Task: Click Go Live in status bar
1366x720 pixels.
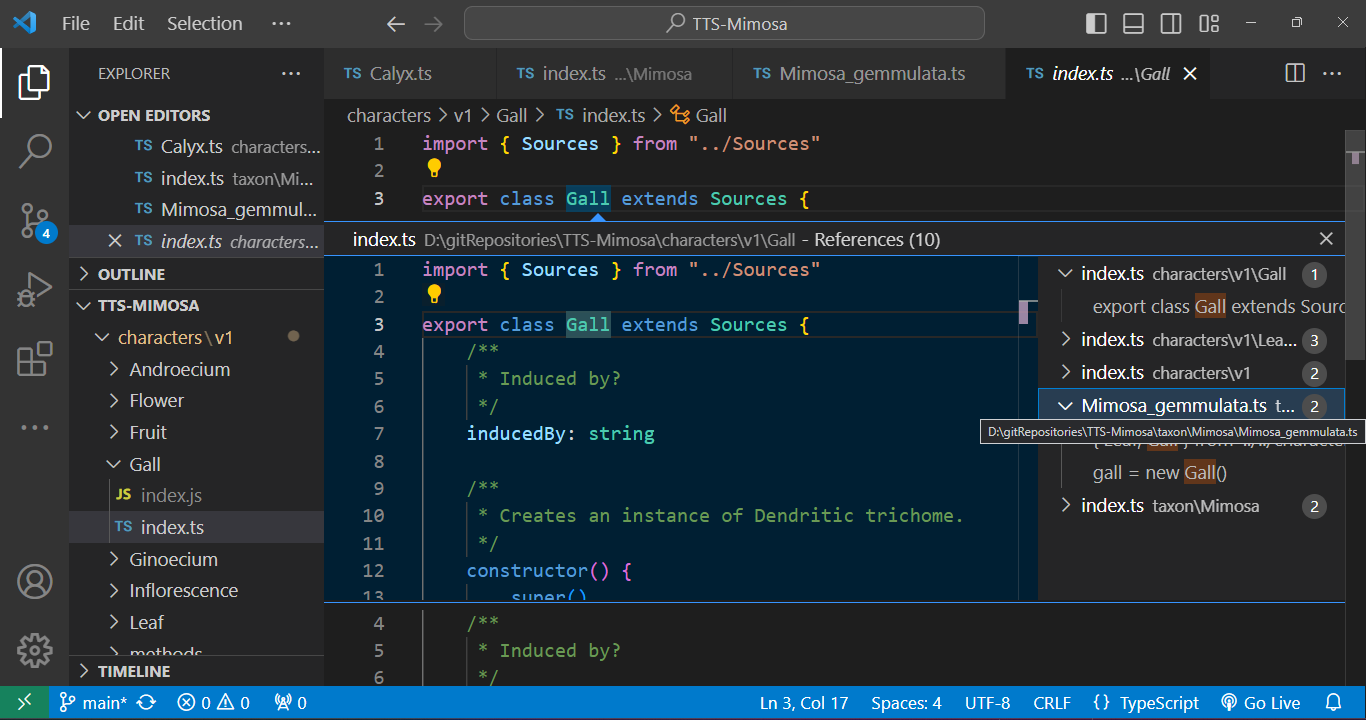Action: point(1260,703)
